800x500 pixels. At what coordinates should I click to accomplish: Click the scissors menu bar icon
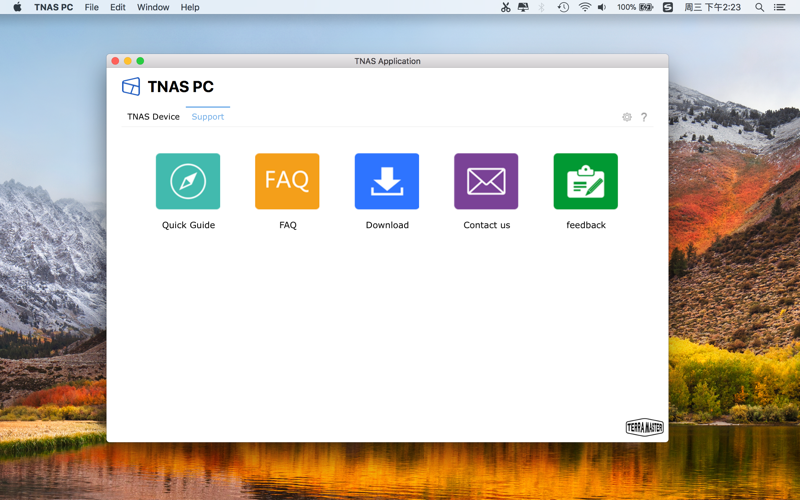pyautogui.click(x=506, y=7)
